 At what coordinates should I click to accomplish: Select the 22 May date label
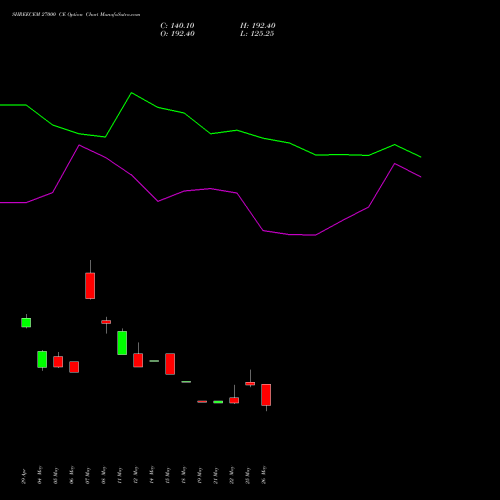pos(232,475)
